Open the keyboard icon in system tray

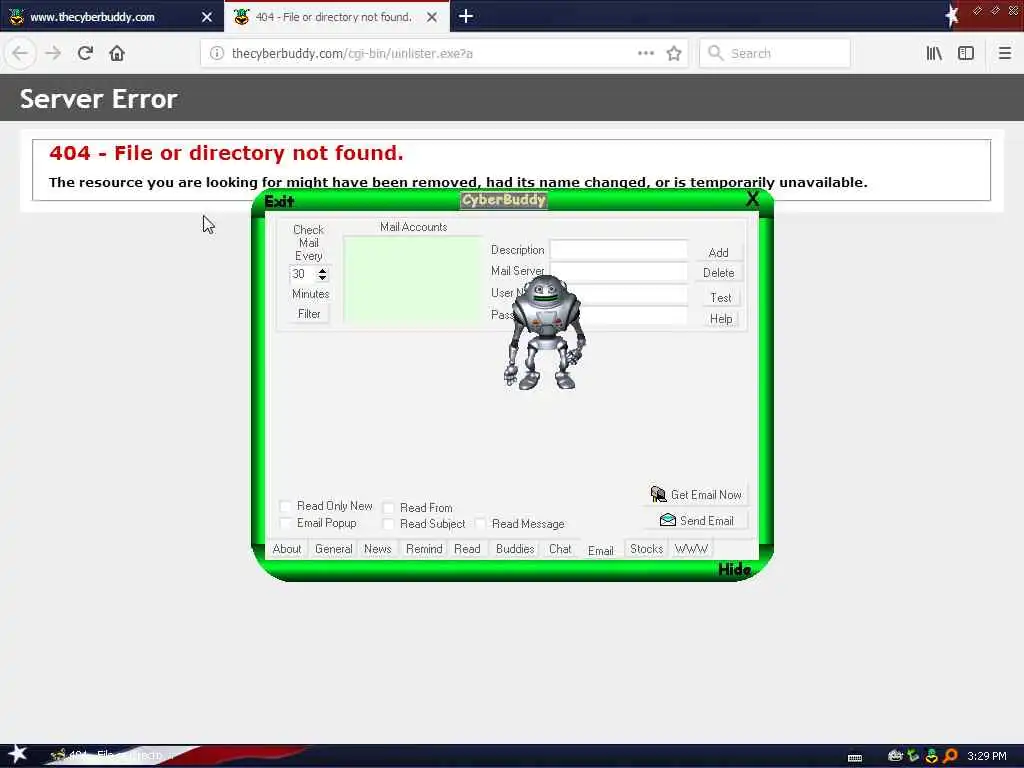click(855, 757)
